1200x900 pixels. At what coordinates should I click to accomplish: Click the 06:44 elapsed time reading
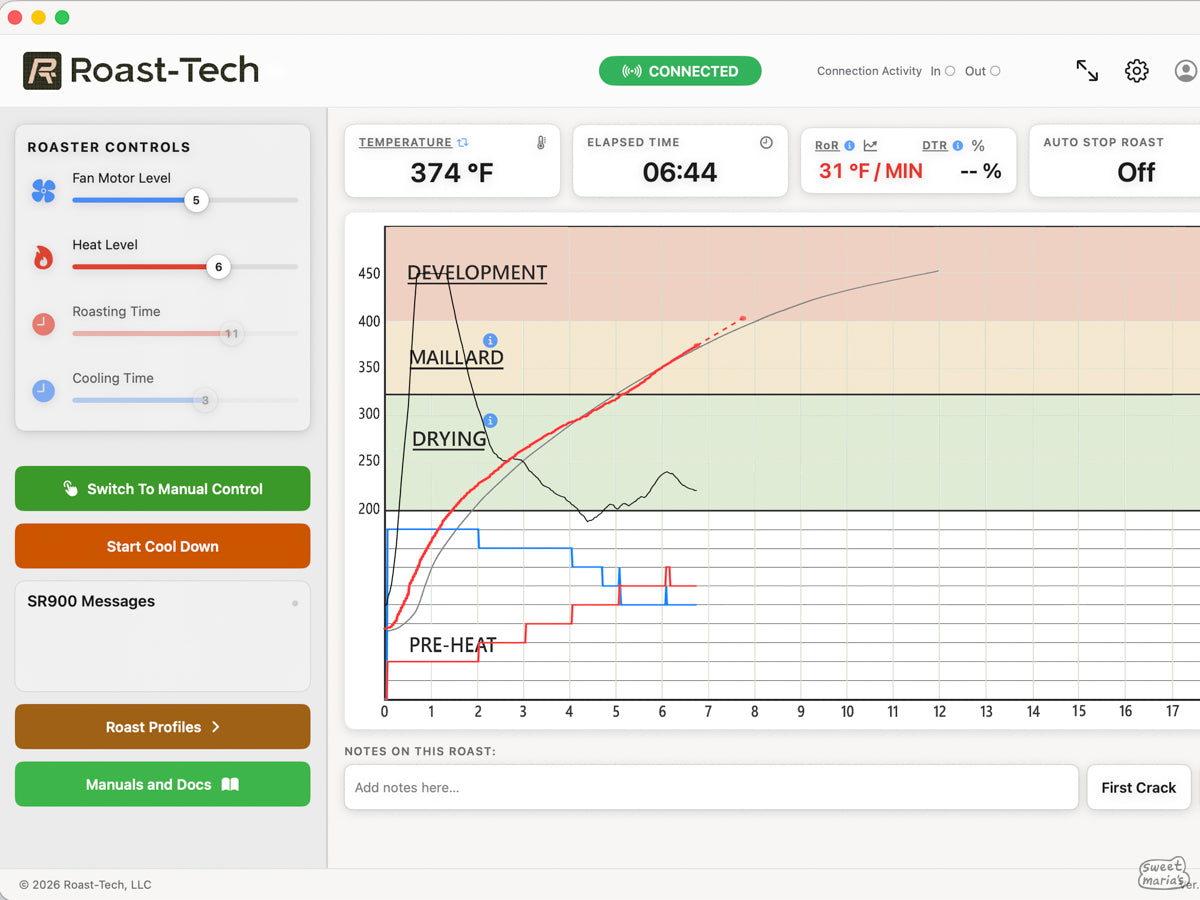[x=680, y=172]
